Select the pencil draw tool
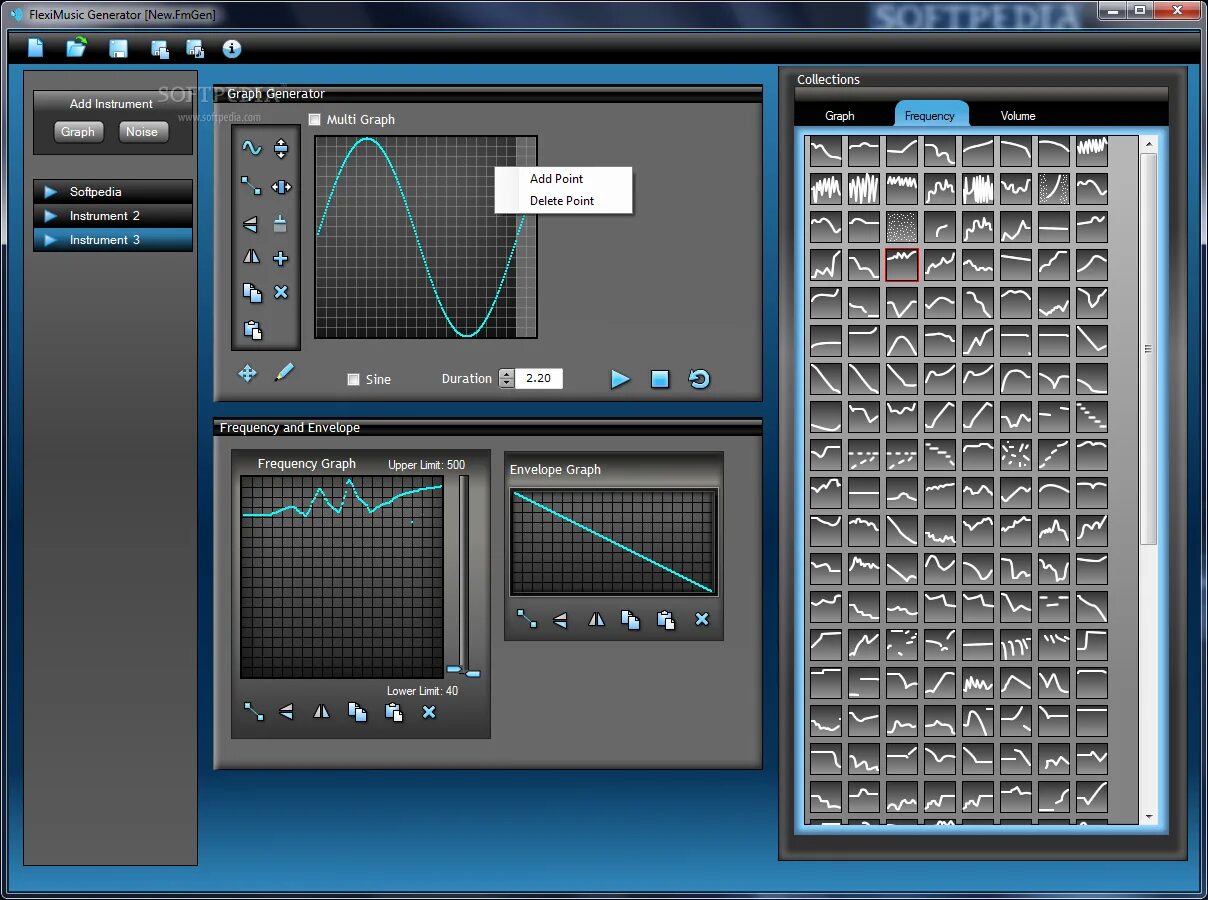This screenshot has width=1208, height=900. (284, 372)
